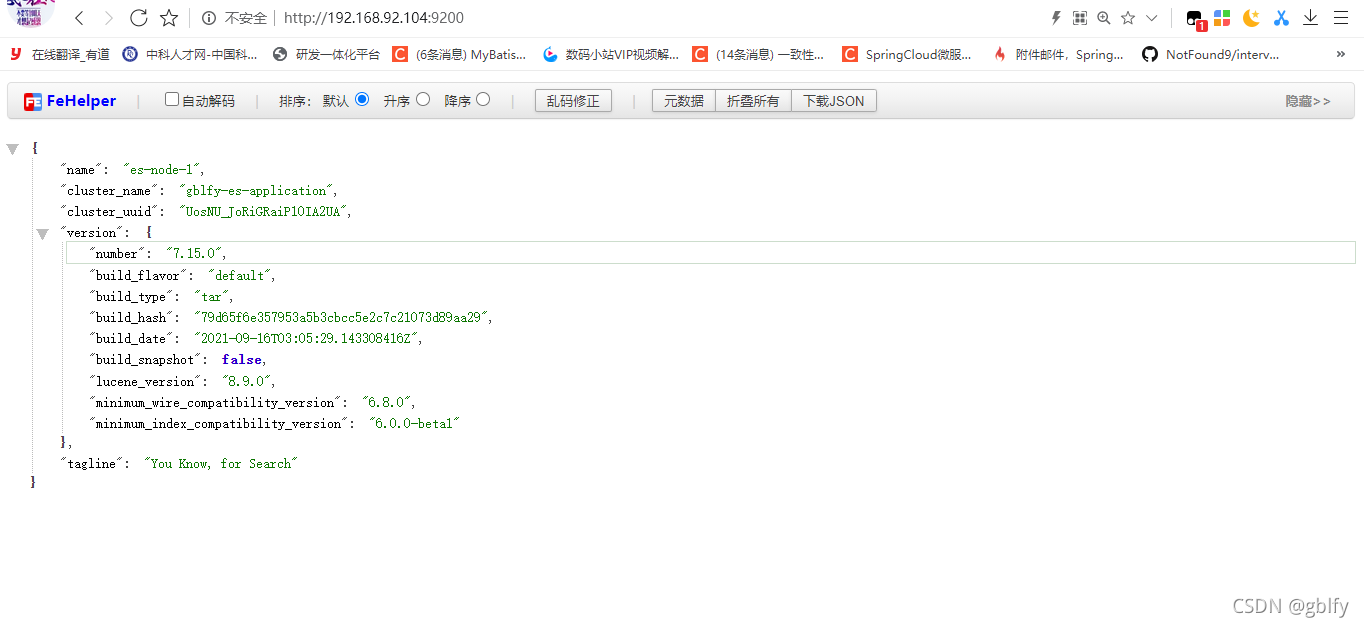The height and width of the screenshot is (627, 1364).
Task: Open the four-color grid extension
Action: click(x=1222, y=18)
